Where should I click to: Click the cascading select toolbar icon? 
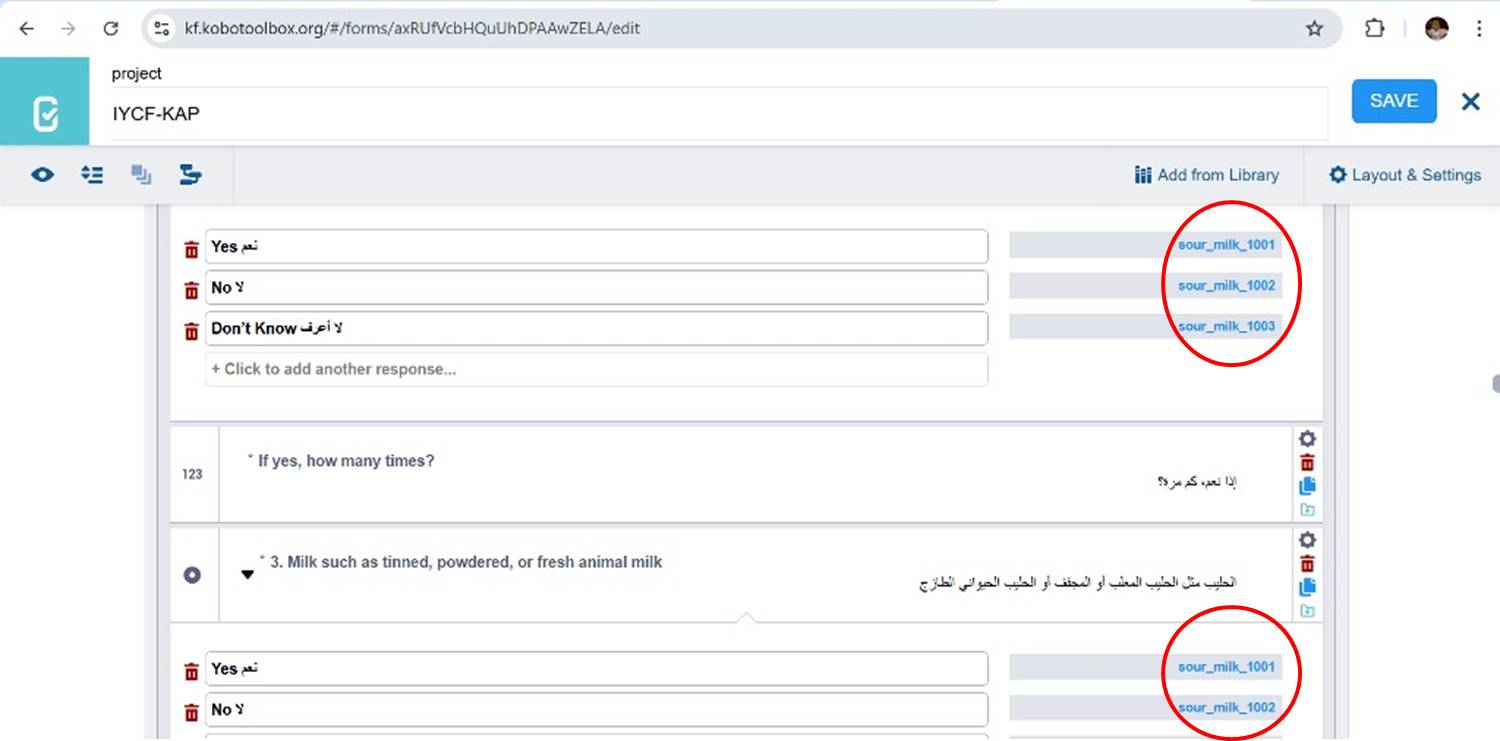point(190,175)
